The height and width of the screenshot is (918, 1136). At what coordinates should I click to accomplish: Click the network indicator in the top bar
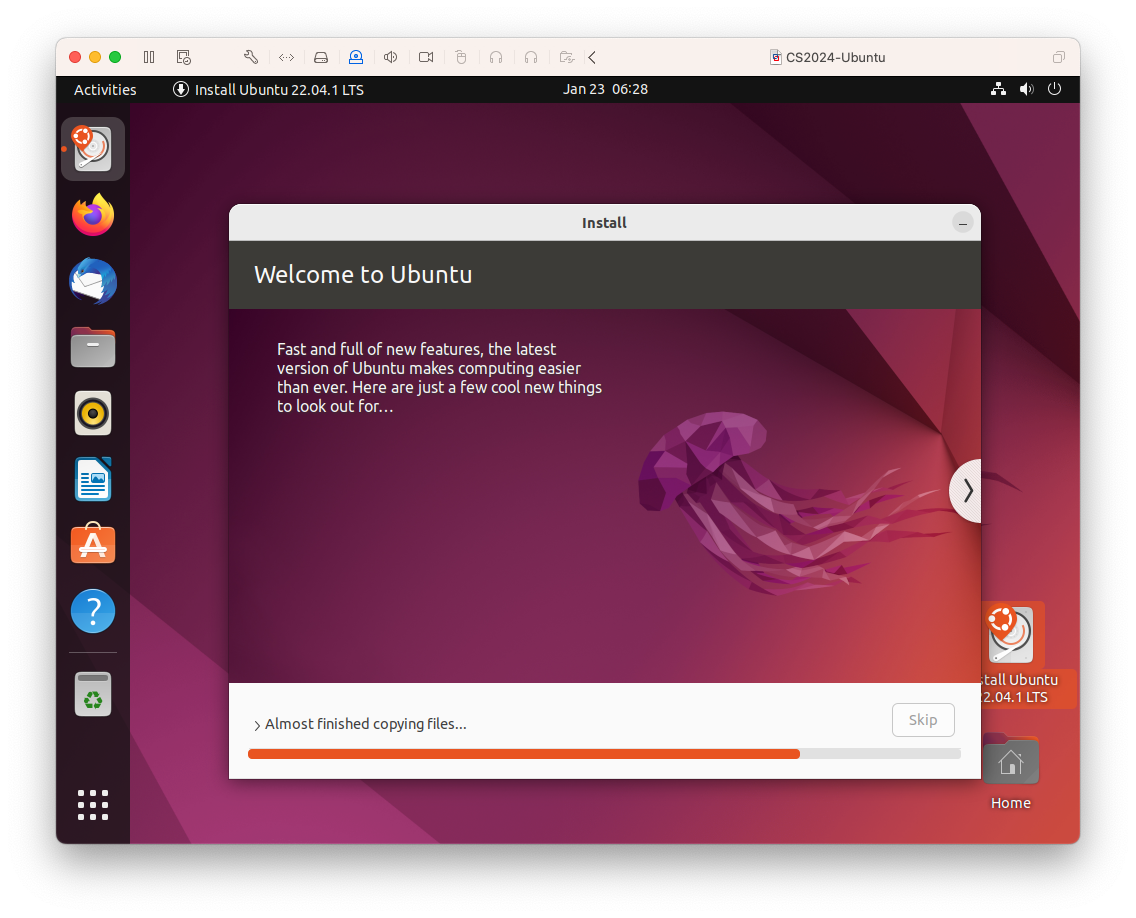point(998,89)
